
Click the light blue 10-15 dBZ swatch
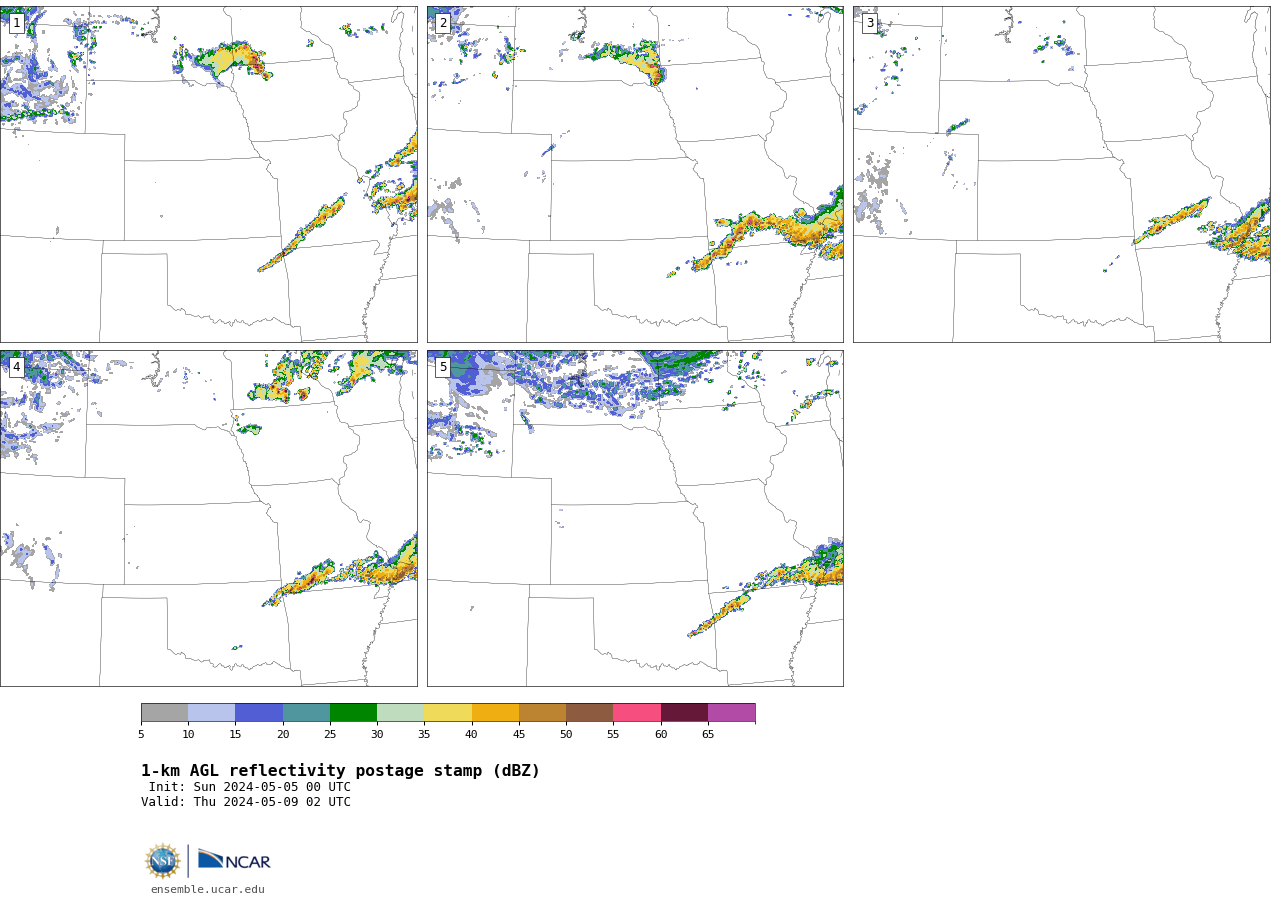pyautogui.click(x=211, y=713)
